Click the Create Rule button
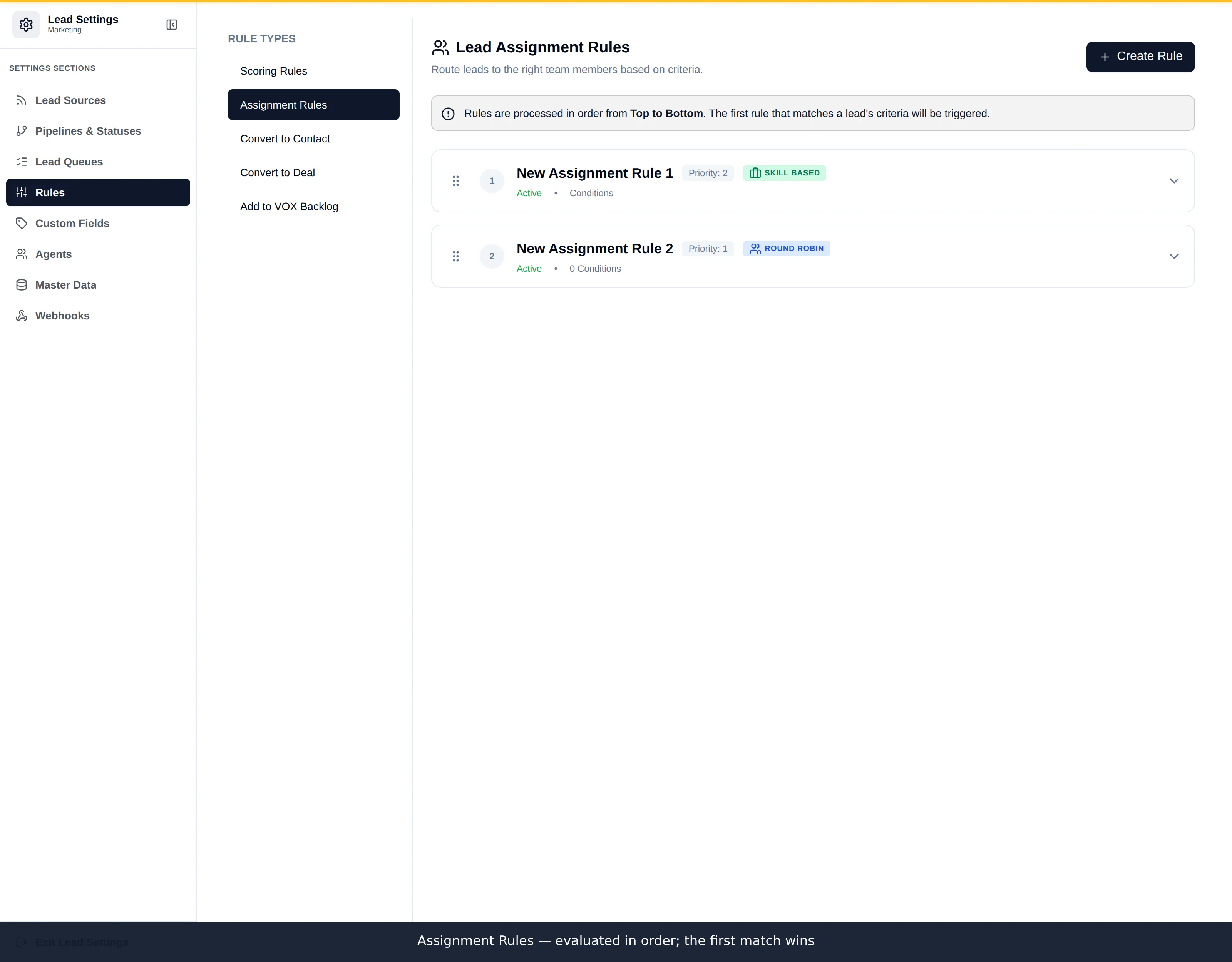Viewport: 1232px width, 962px height. 1140,57
